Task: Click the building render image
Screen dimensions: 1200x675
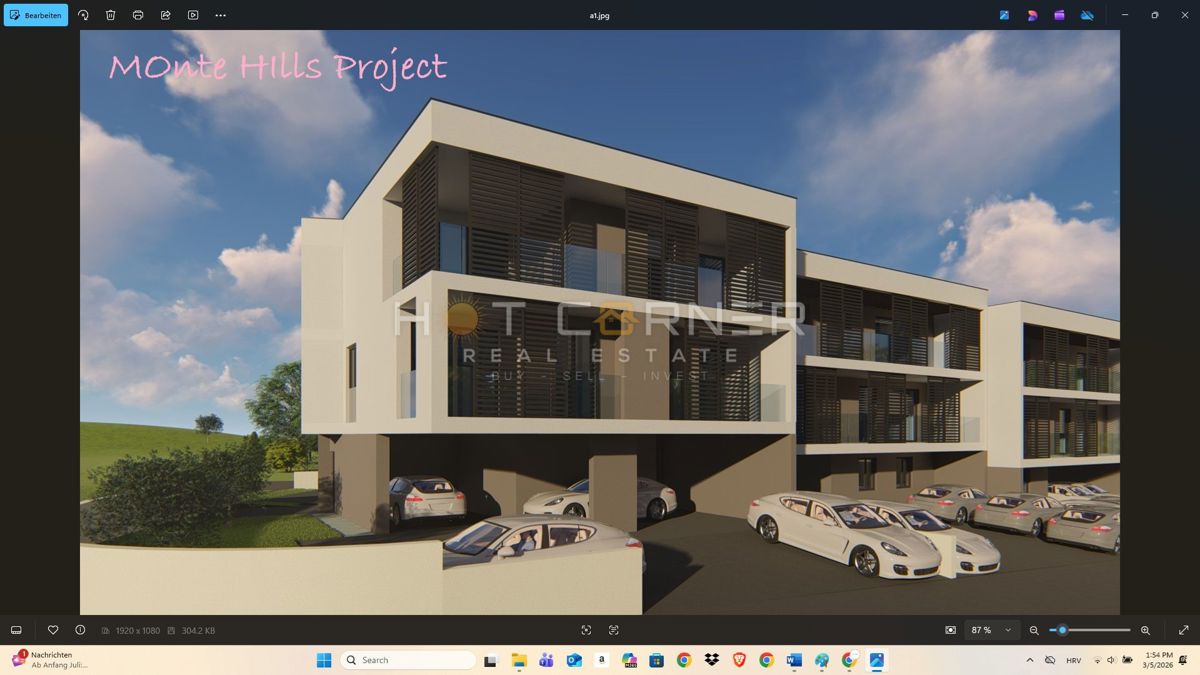Action: pyautogui.click(x=600, y=322)
